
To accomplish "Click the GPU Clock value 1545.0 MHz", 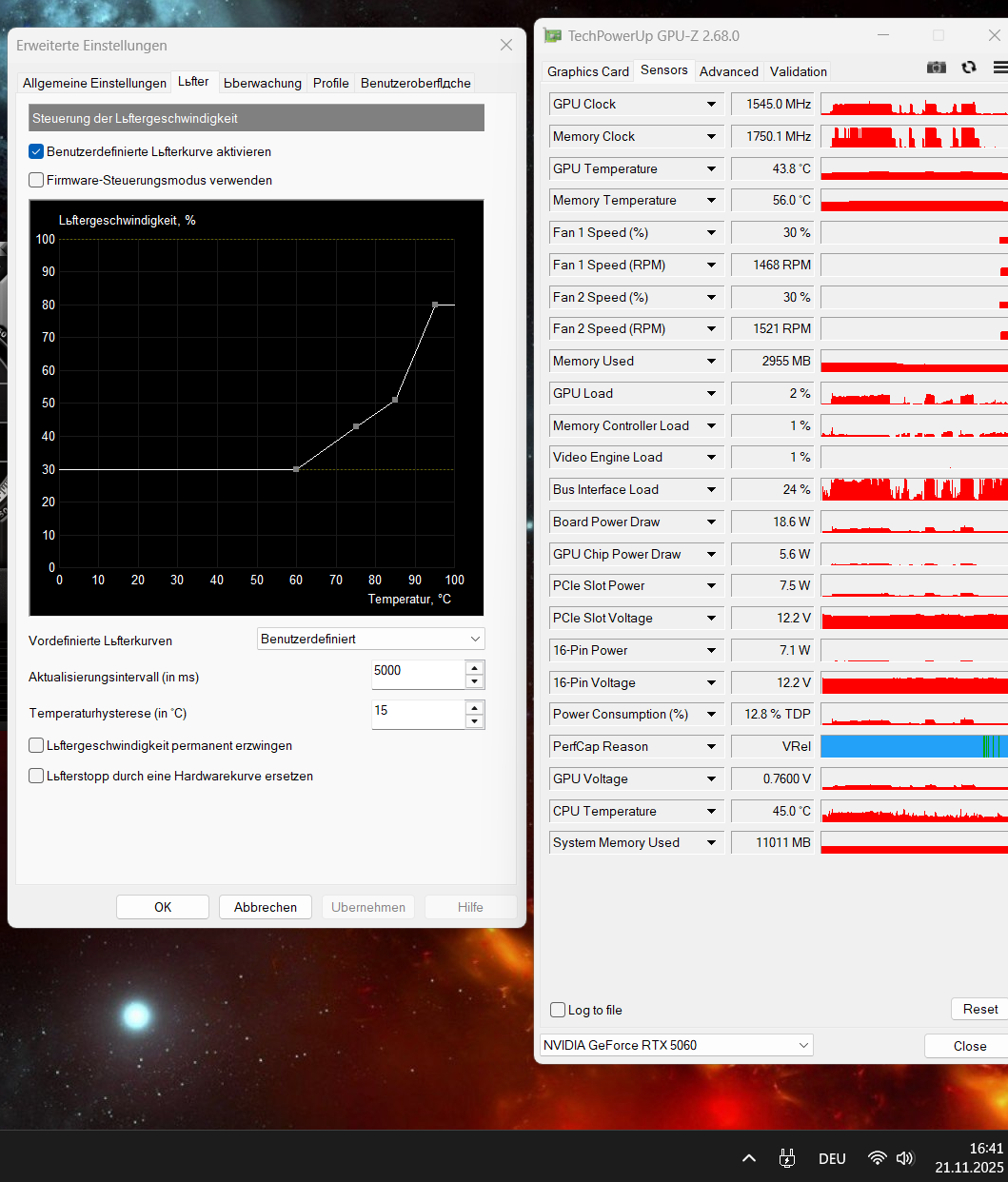I will coord(774,104).
